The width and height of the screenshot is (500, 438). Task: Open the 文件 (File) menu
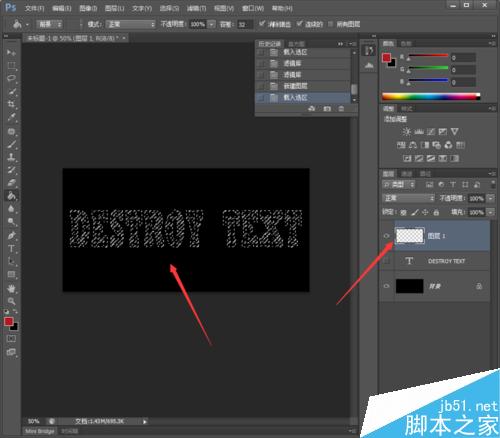(34, 8)
